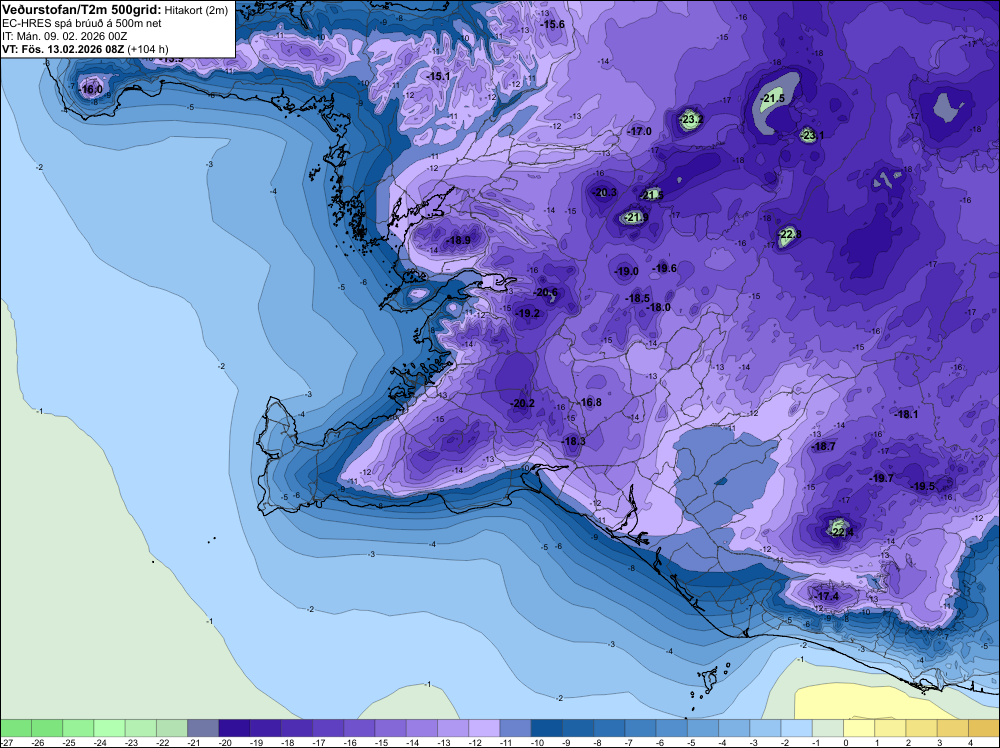Viewport: 1000px width, 748px height.
Task: Click the -19.2 temperature label
Action: click(528, 313)
